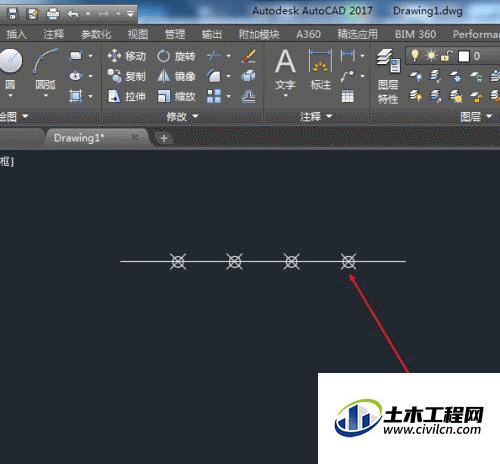Click the Undo arrow icon
Screen dimensions: 500x464
click(x=73, y=14)
